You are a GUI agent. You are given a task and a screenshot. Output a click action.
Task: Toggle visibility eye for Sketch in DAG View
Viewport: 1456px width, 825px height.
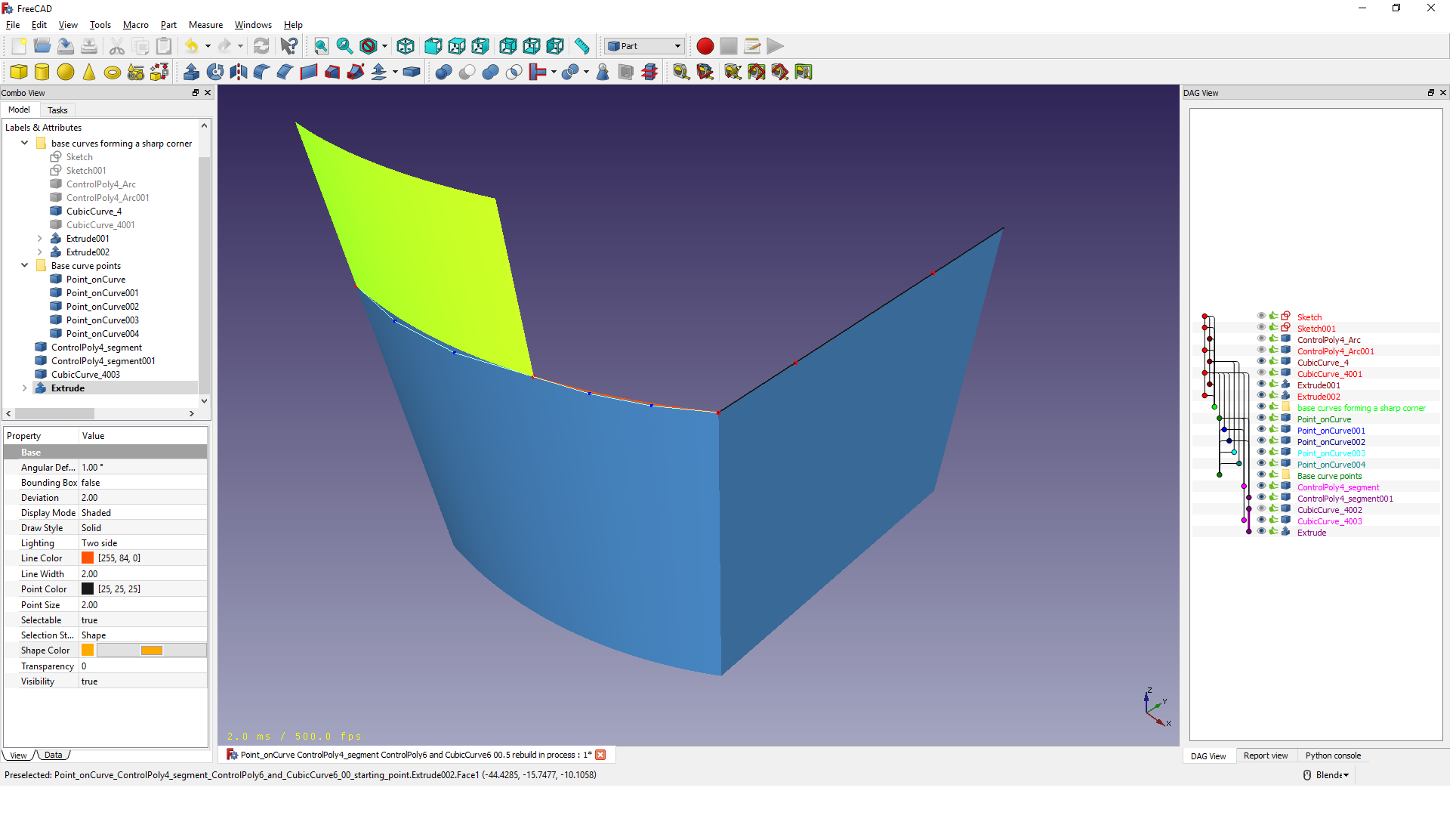click(1261, 317)
